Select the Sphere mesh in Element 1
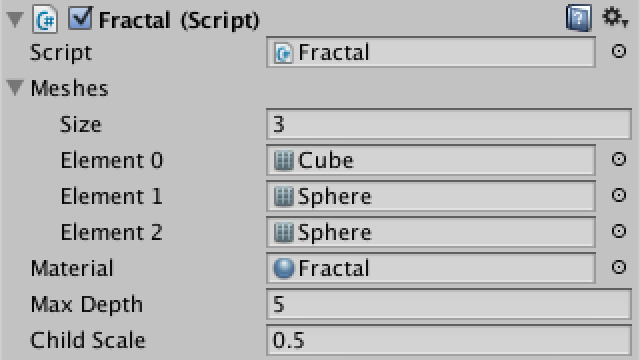The image size is (640, 360). pos(431,196)
